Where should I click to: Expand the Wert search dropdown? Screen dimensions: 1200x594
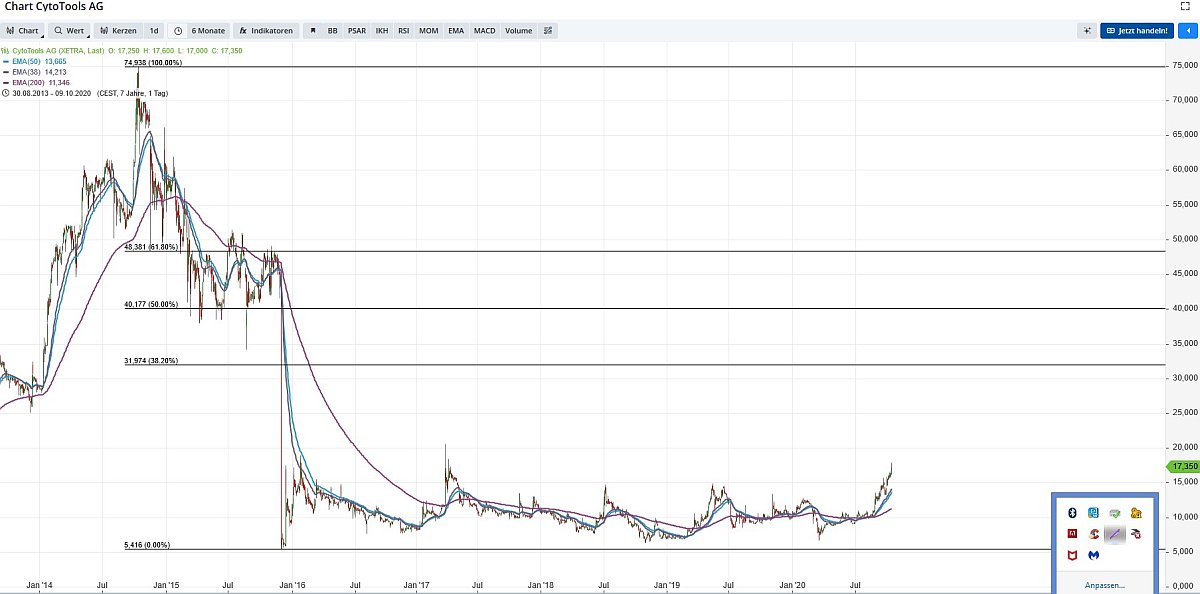[x=70, y=31]
